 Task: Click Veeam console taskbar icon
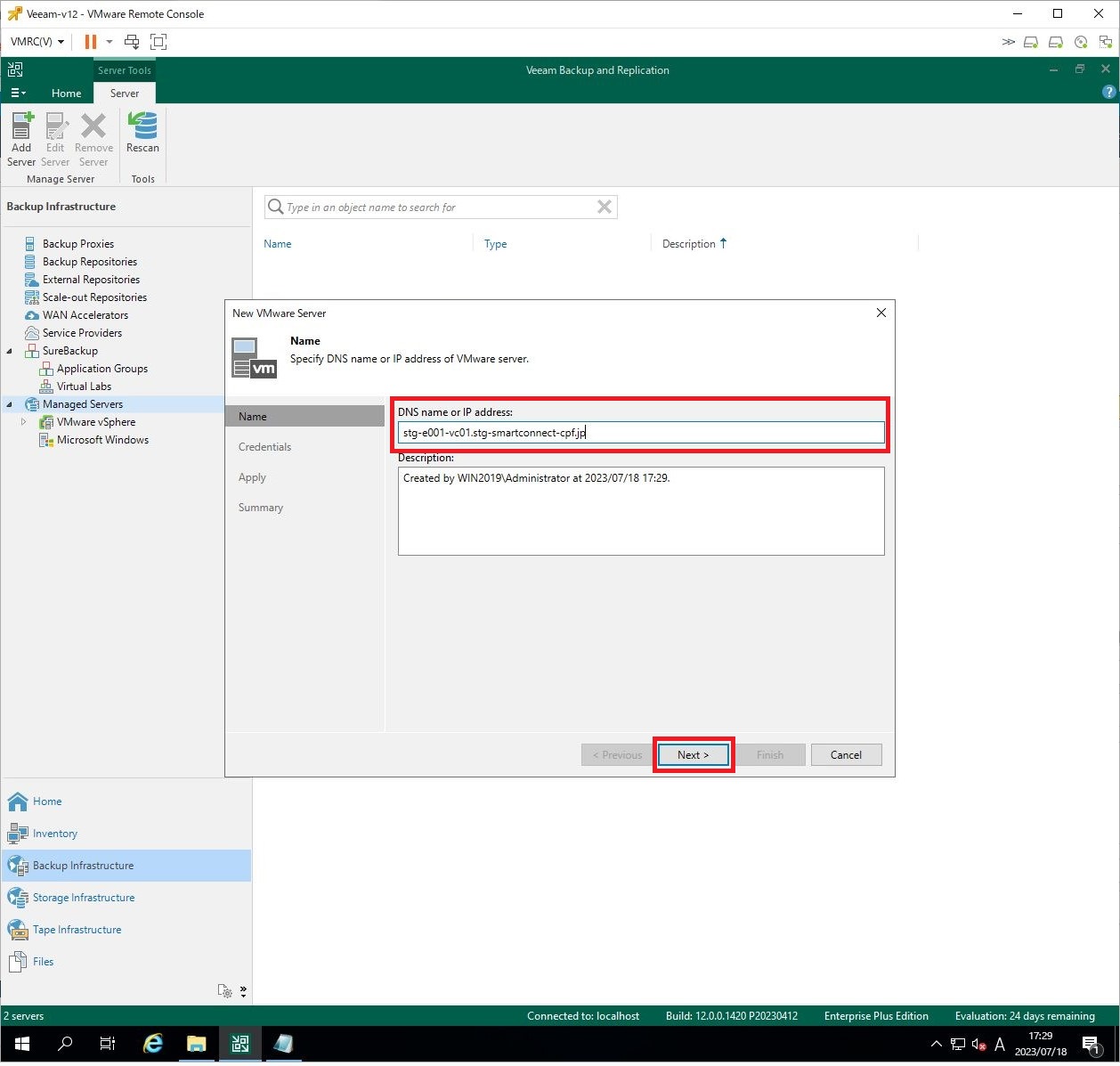point(240,1044)
